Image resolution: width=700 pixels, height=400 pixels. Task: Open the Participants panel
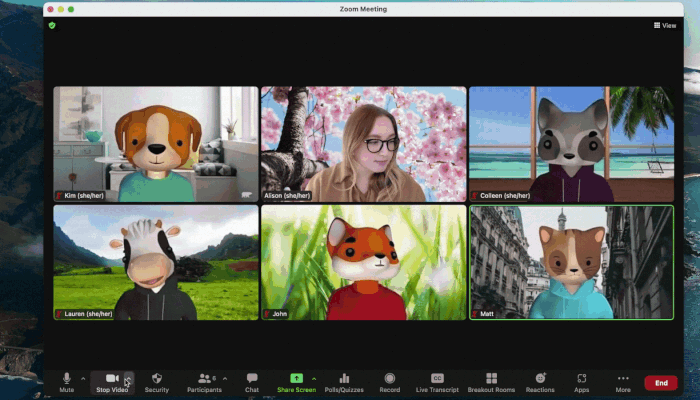coord(203,381)
